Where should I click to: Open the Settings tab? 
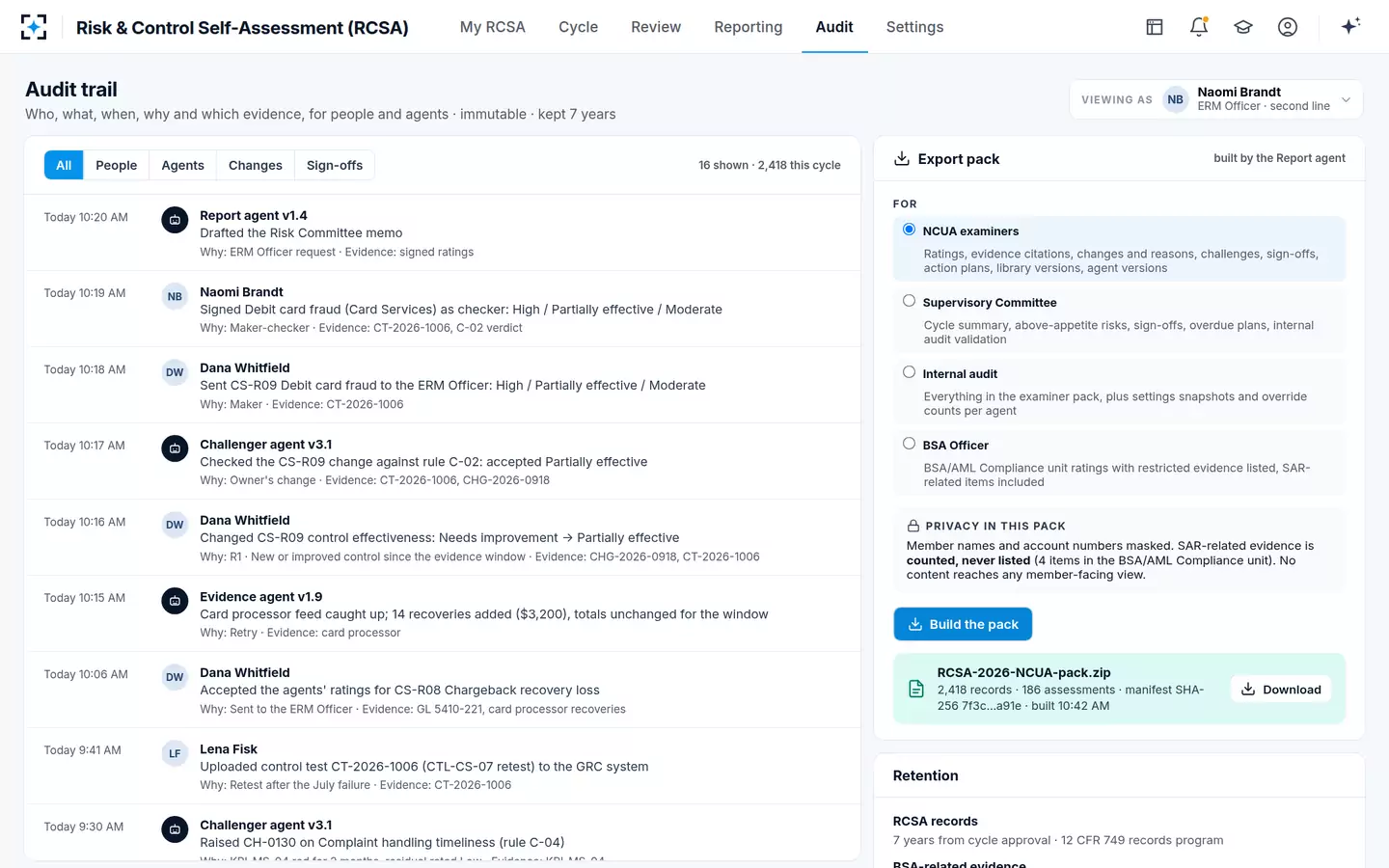914,27
